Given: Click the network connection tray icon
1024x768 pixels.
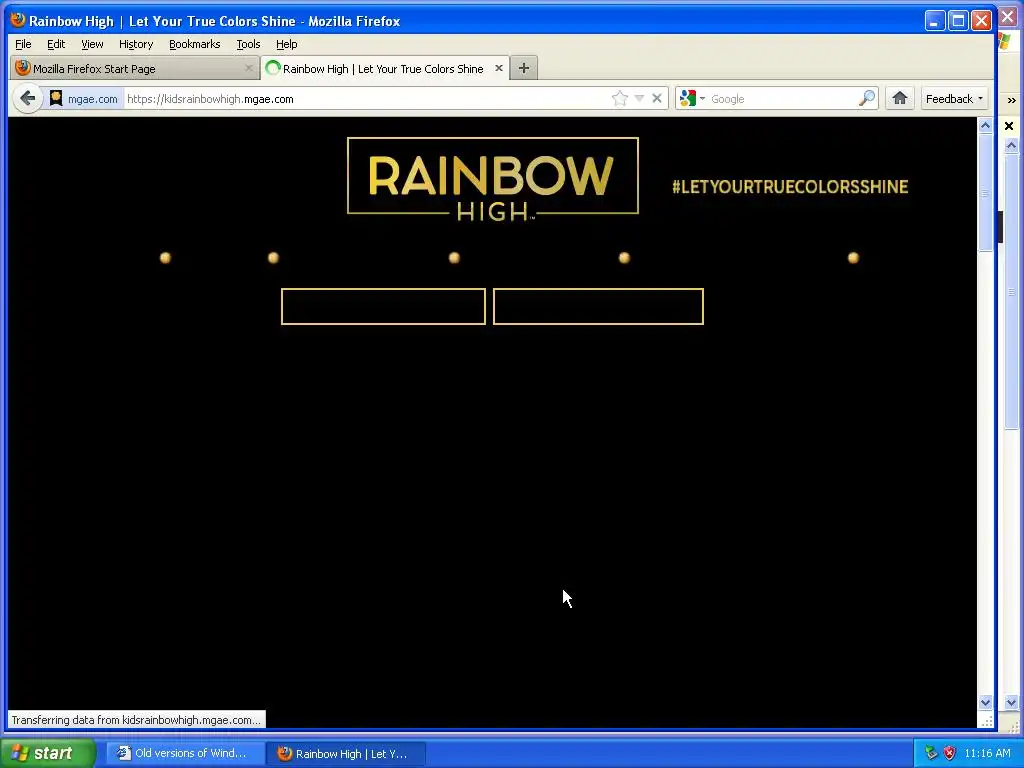Looking at the screenshot, I should tap(931, 753).
